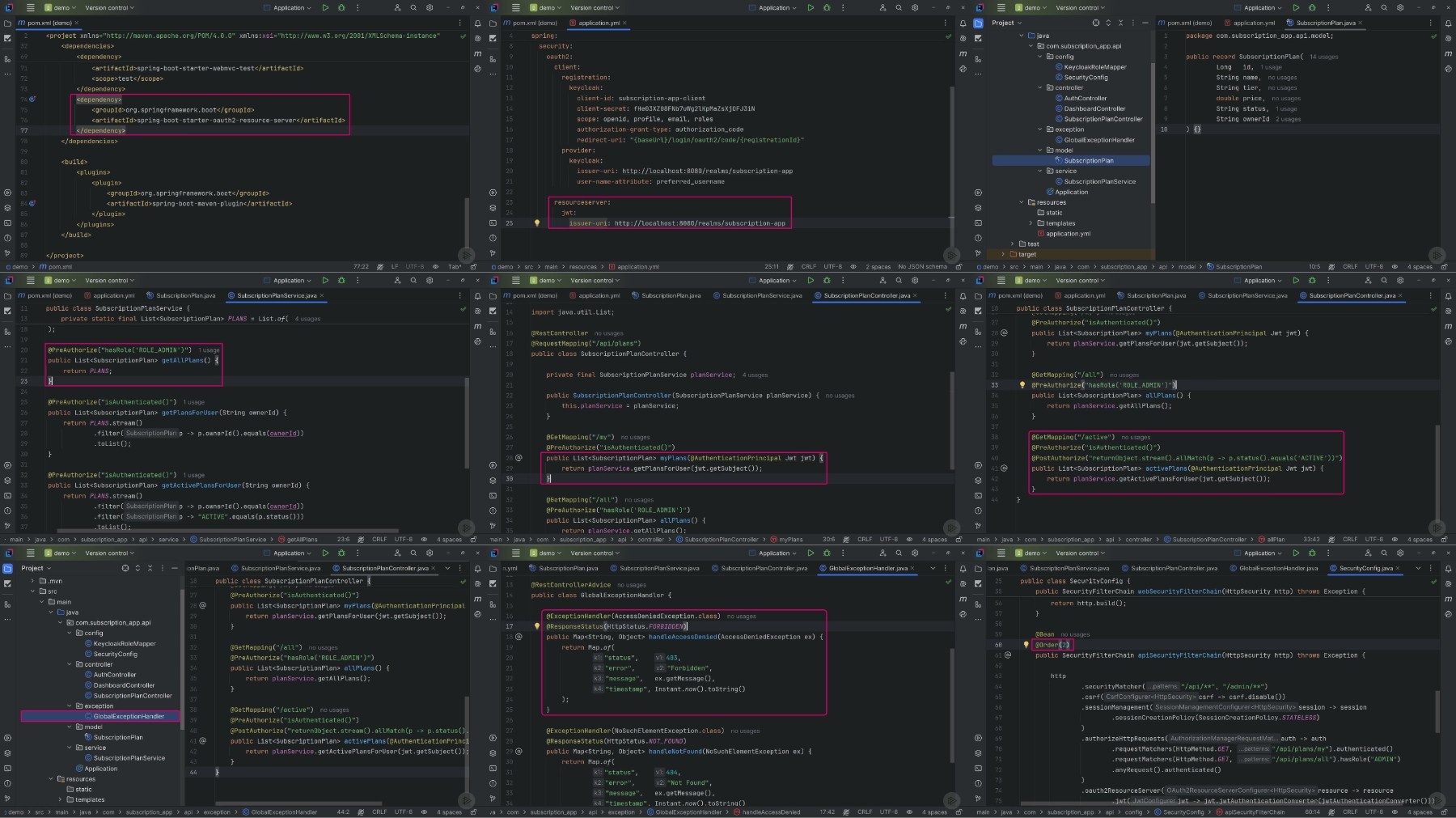The image size is (1456, 818).
Task: Expand the test folder in Project tree
Action: [1012, 244]
